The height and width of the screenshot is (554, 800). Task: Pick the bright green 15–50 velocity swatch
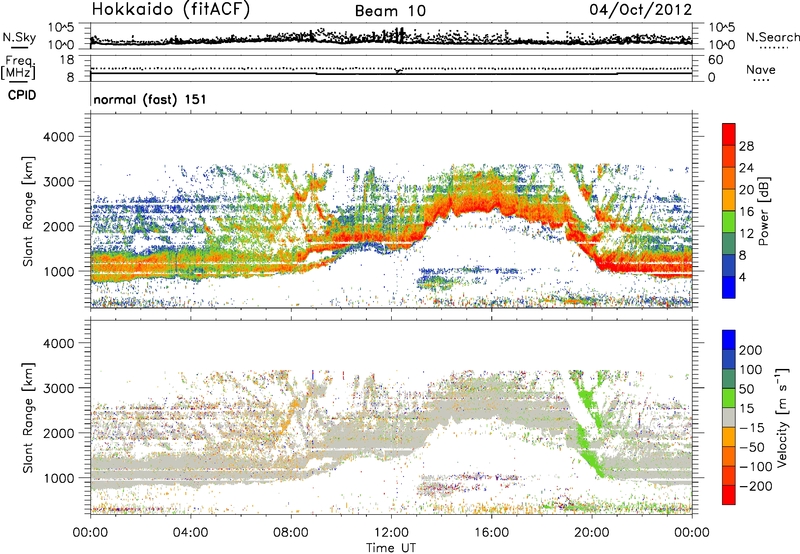coord(729,398)
